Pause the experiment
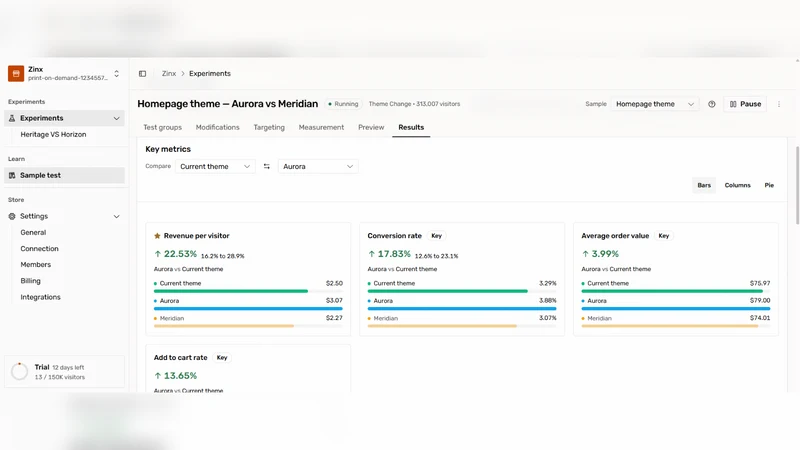The image size is (800, 450). (x=745, y=104)
